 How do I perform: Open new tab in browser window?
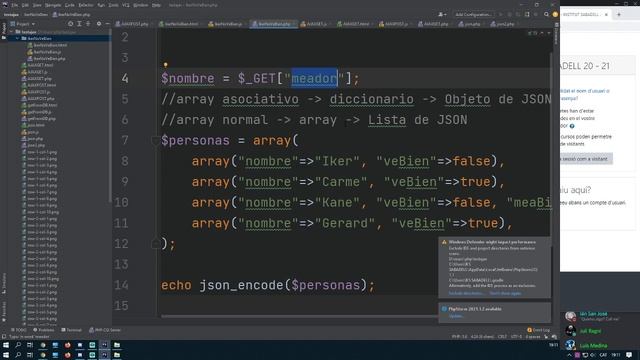[619, 14]
